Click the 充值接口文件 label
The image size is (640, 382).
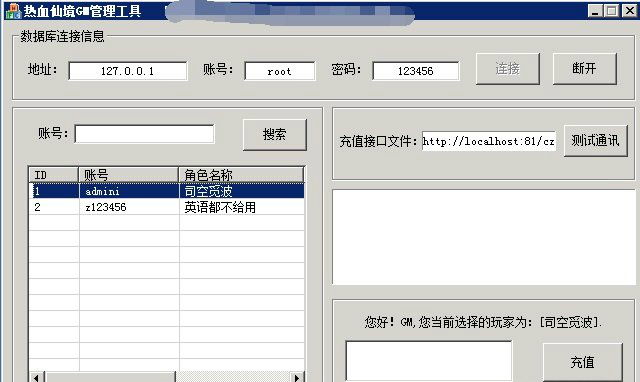click(378, 141)
